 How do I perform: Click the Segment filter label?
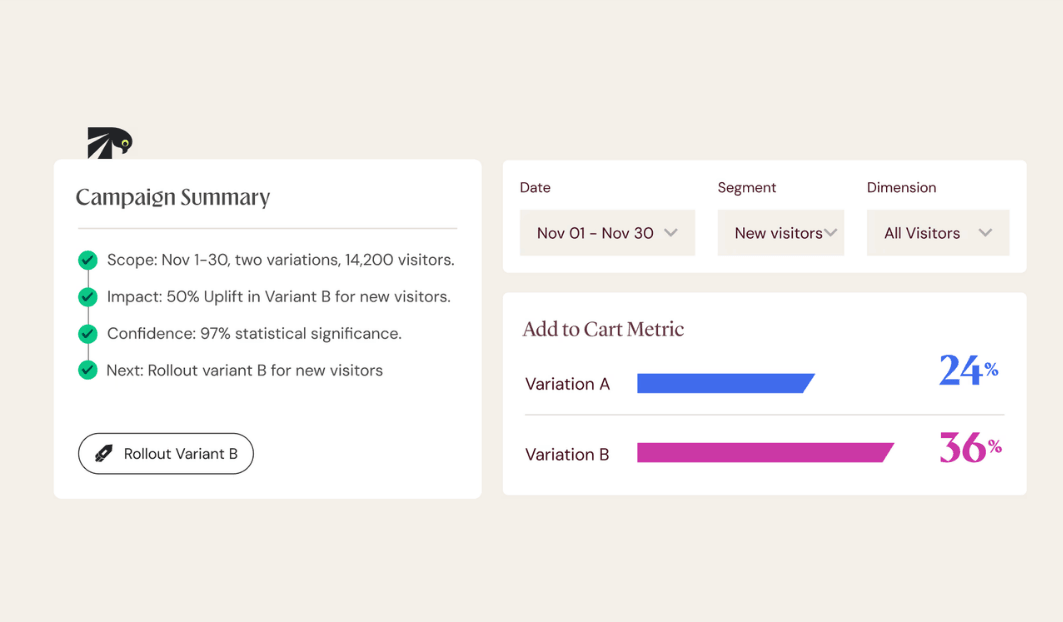(x=747, y=188)
